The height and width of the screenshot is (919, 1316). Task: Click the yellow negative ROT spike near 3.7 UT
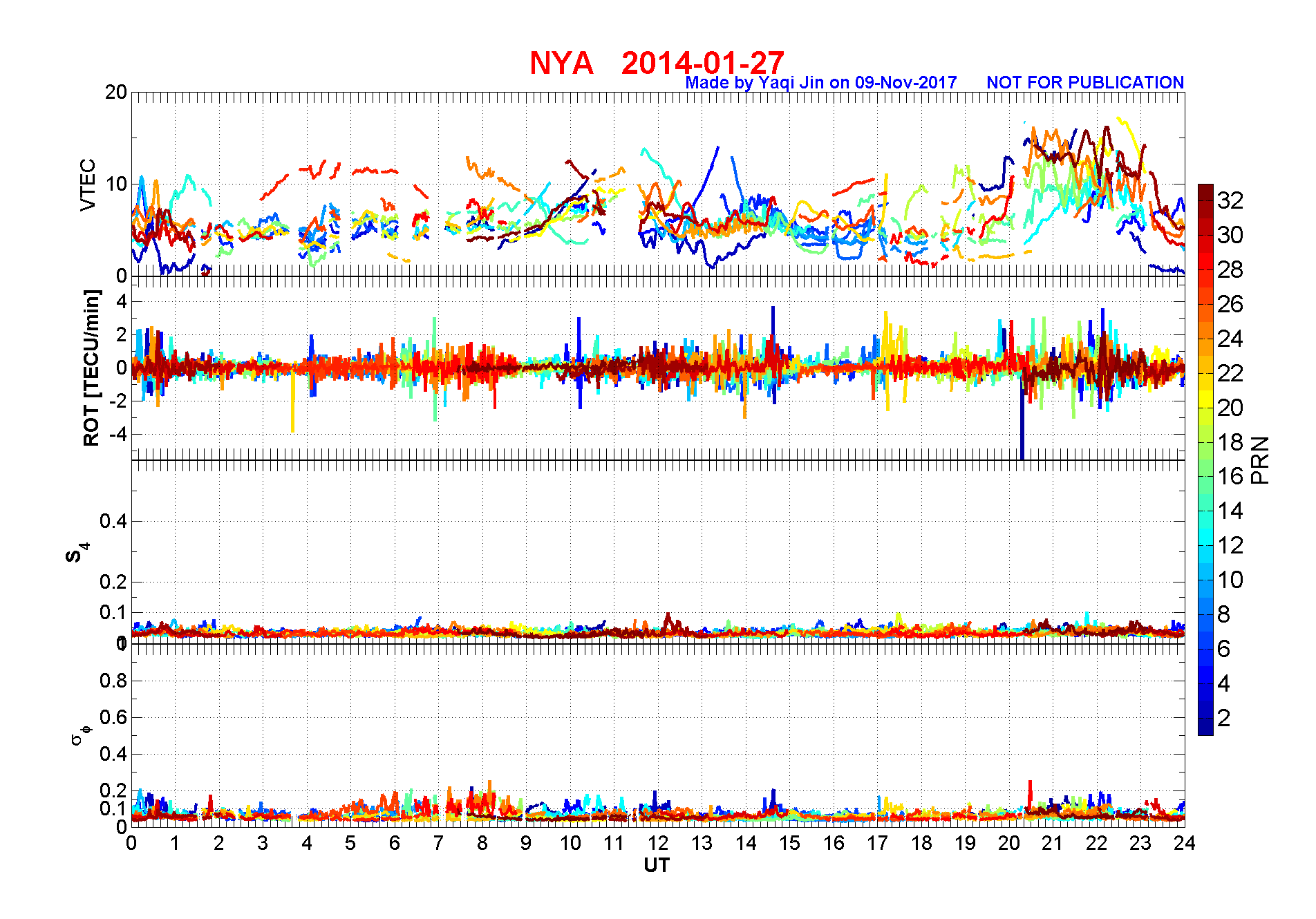(292, 404)
